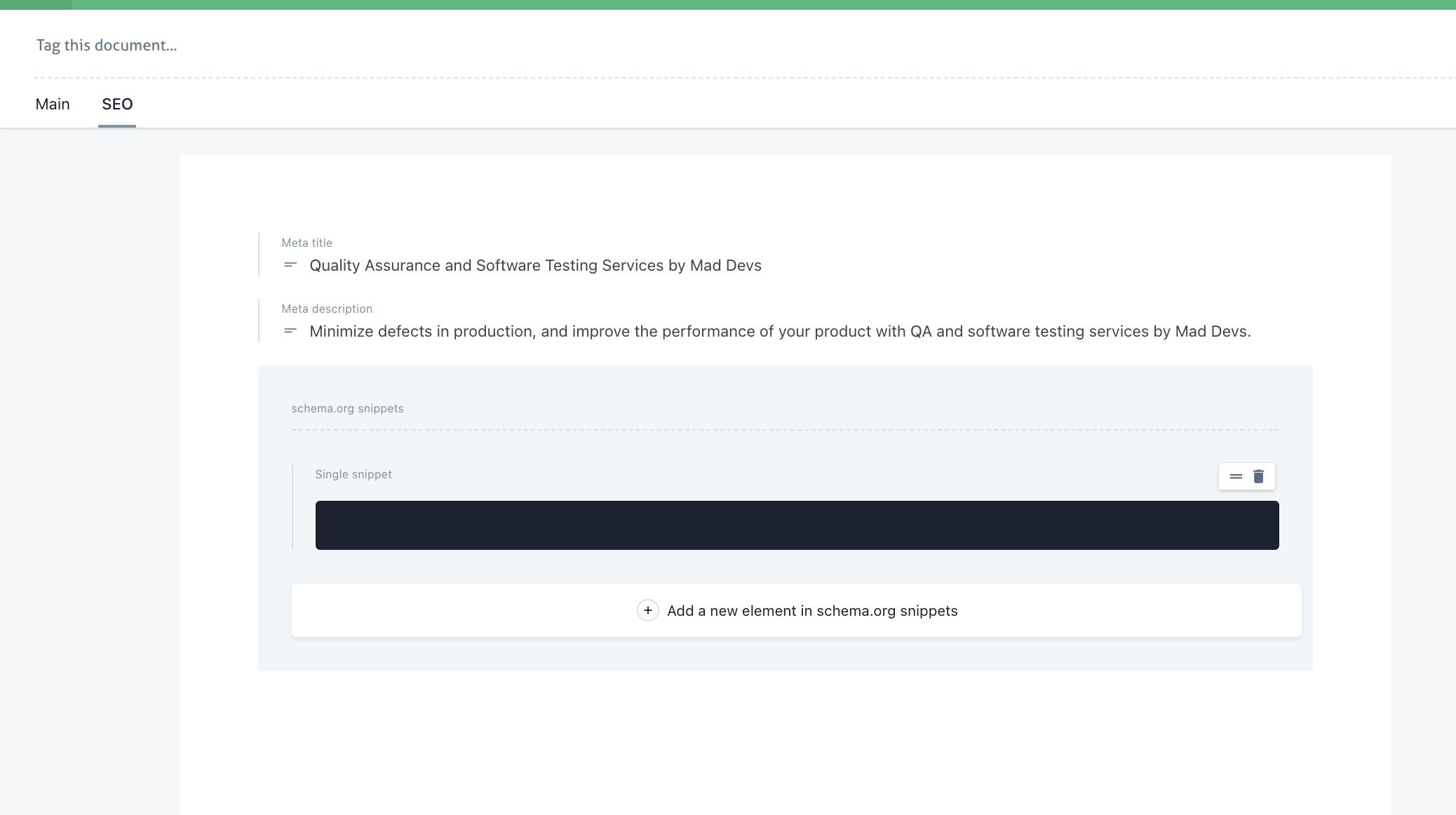This screenshot has width=1456, height=815.
Task: Click the drag handle beside Meta title
Action: pos(289,266)
